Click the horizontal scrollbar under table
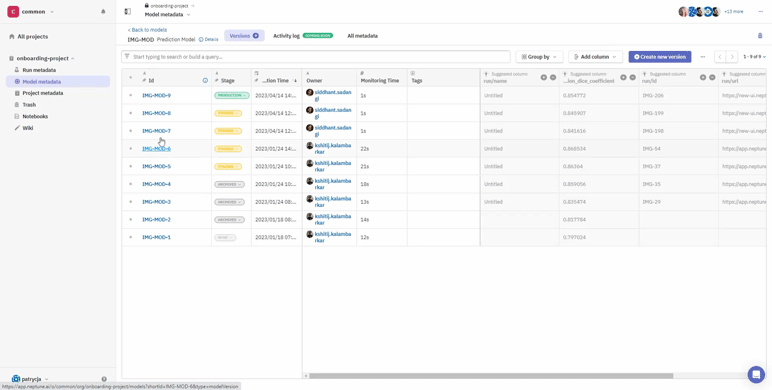The height and width of the screenshot is (390, 772). pos(491,376)
